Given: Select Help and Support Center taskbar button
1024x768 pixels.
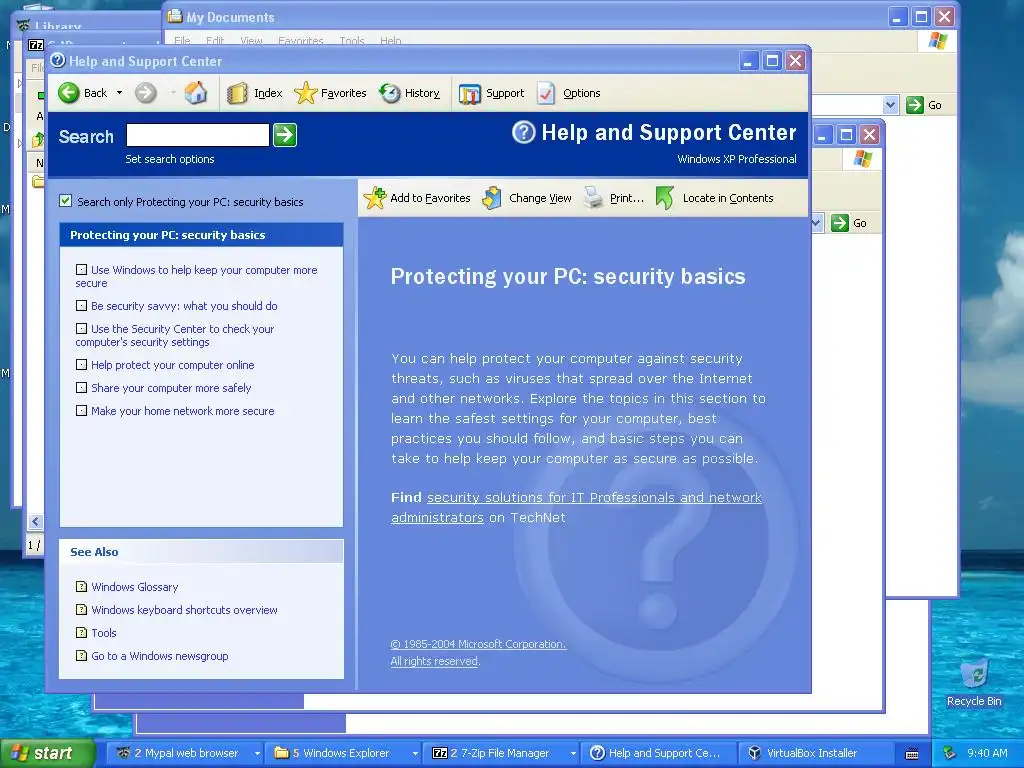Looking at the screenshot, I should pyautogui.click(x=659, y=753).
